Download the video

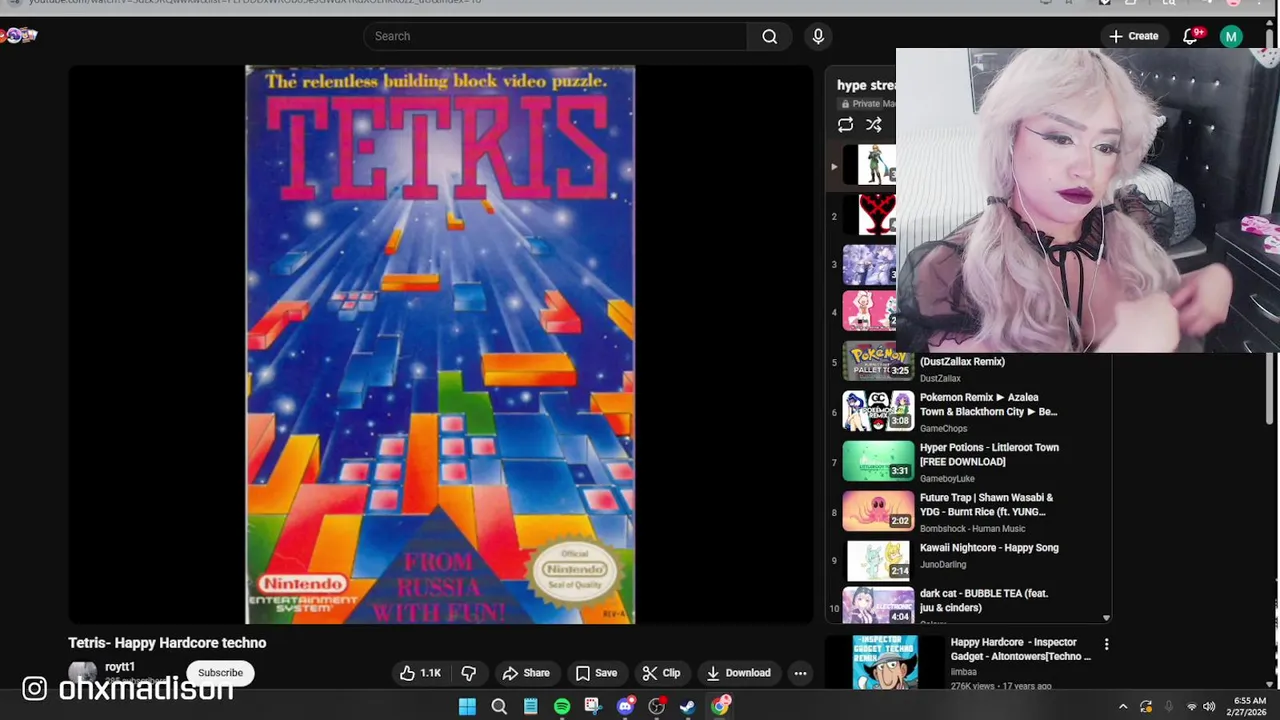pyautogui.click(x=738, y=673)
